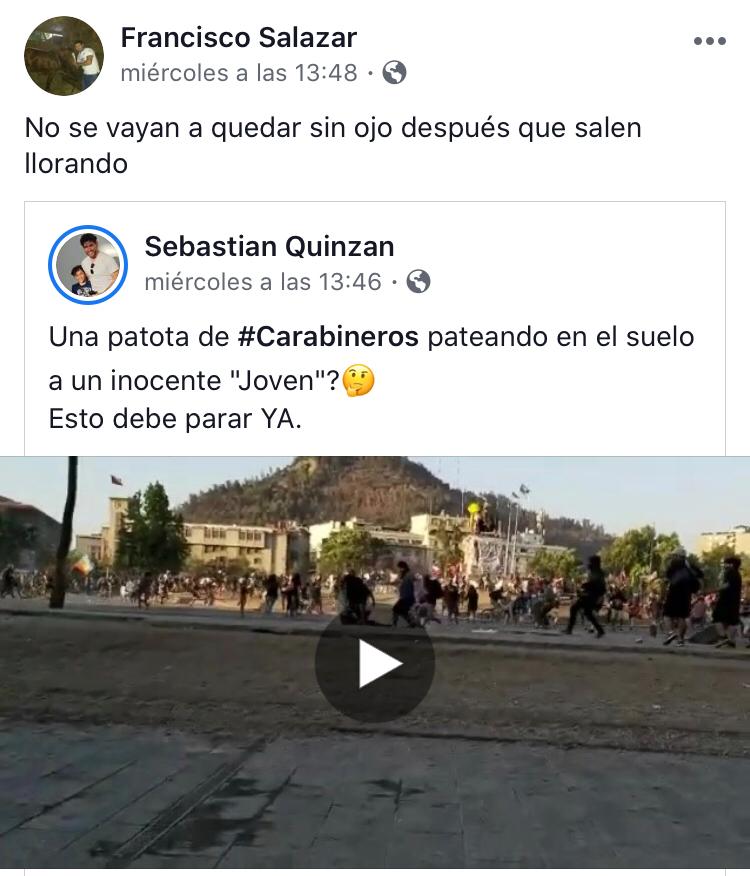Tap Sebastian Quinzan's profile picture with story ring
The height and width of the screenshot is (876, 750).
pyautogui.click(x=88, y=265)
